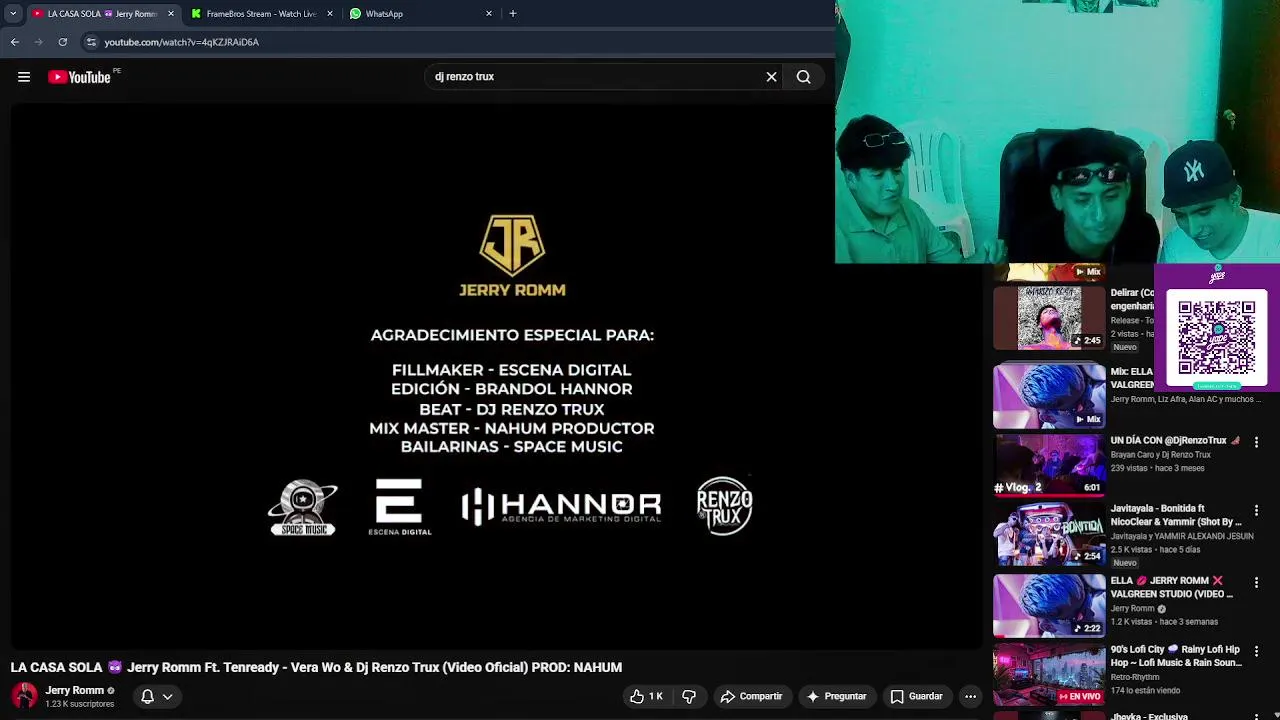Open options menu for Javitayala Bonitida video
This screenshot has width=1280, height=720.
tap(1257, 511)
